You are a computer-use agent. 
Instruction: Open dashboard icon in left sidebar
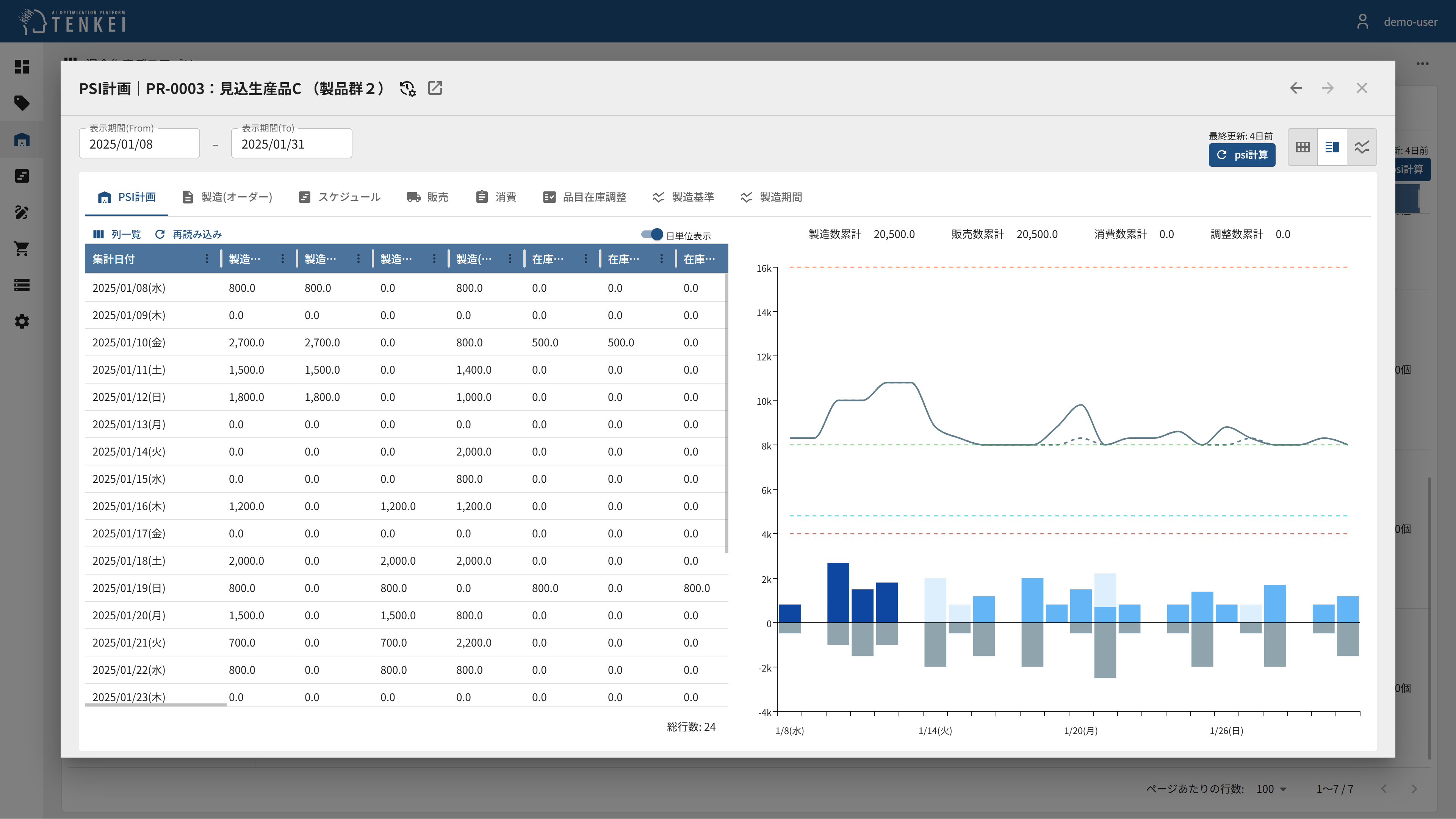coord(22,67)
